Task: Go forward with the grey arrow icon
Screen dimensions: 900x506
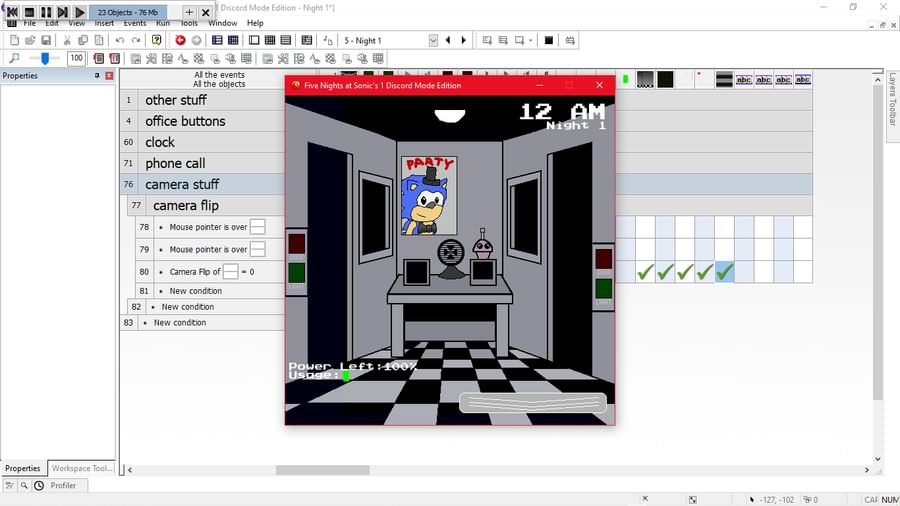Action: coord(196,40)
